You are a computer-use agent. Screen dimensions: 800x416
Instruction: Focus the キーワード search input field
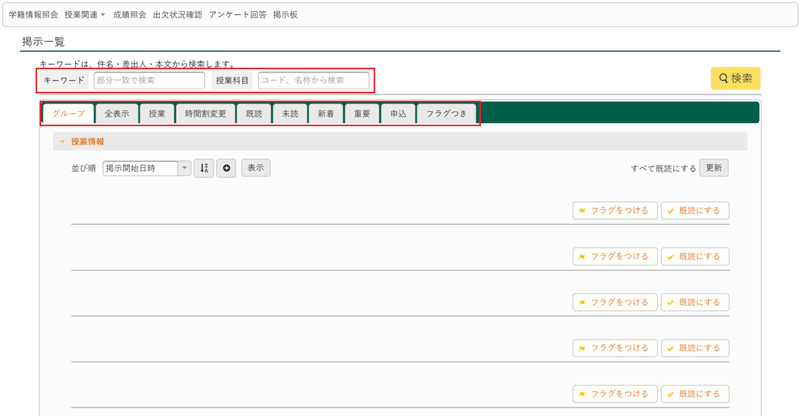coord(149,80)
